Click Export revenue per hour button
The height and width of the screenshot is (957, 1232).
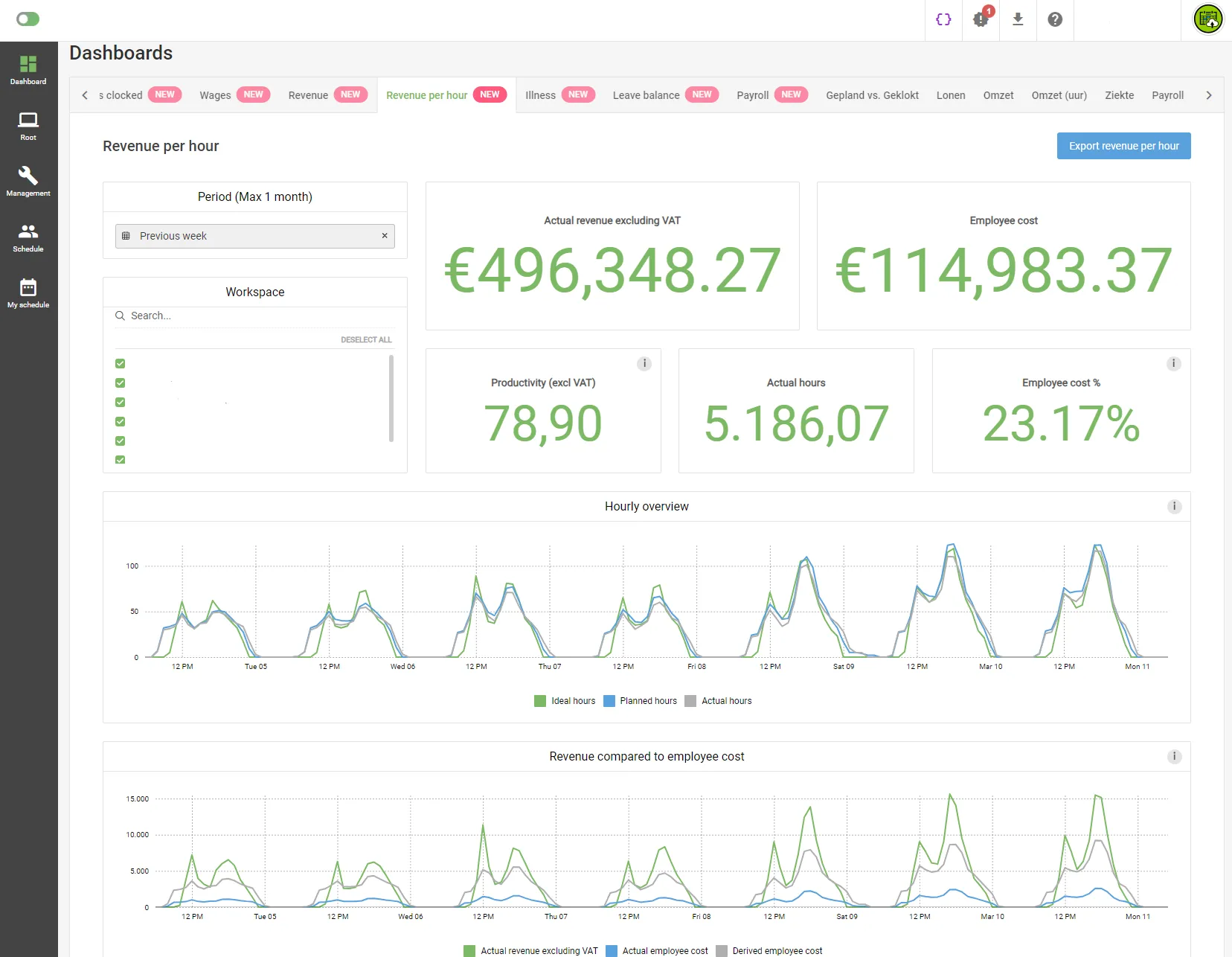point(1123,146)
